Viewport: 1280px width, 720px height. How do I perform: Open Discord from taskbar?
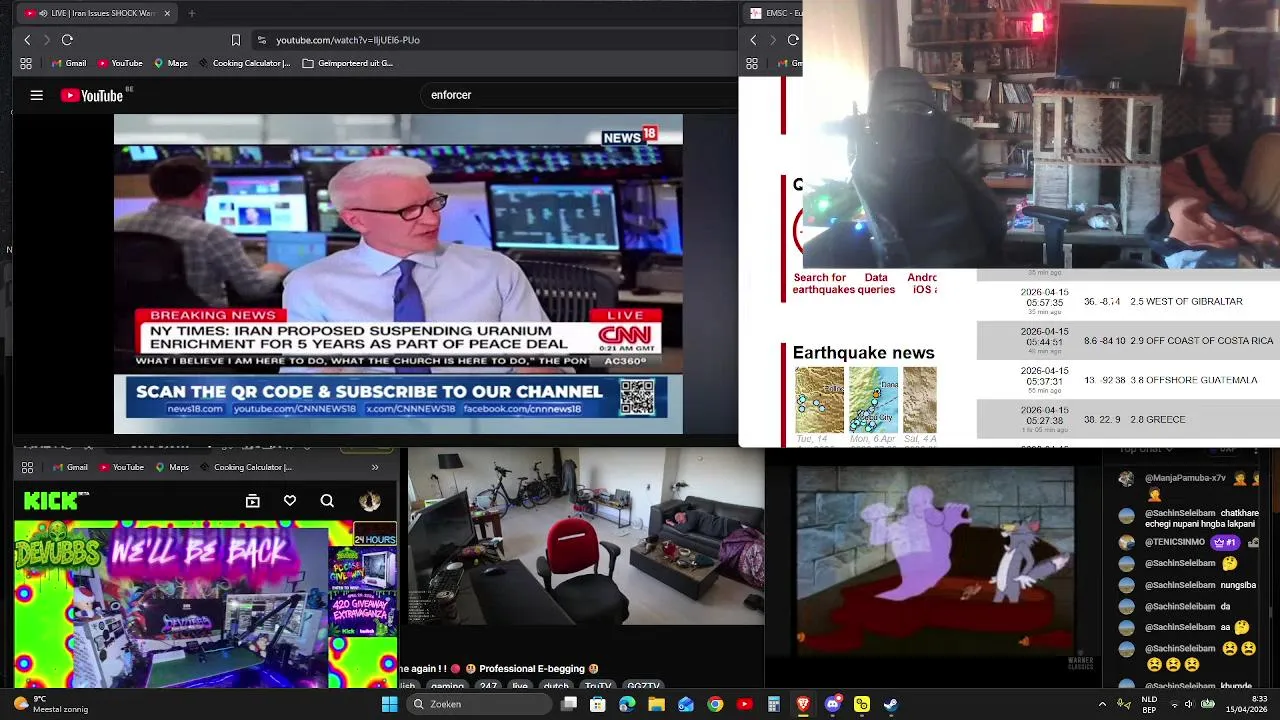(x=832, y=704)
